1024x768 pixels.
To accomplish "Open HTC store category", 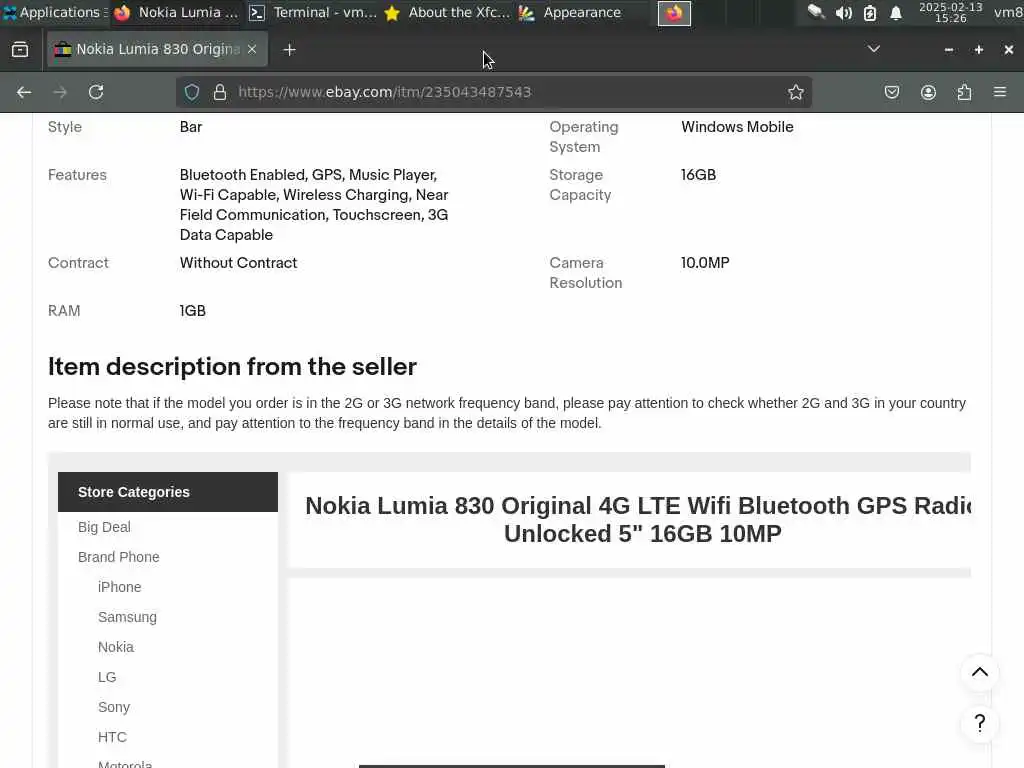I will [112, 737].
